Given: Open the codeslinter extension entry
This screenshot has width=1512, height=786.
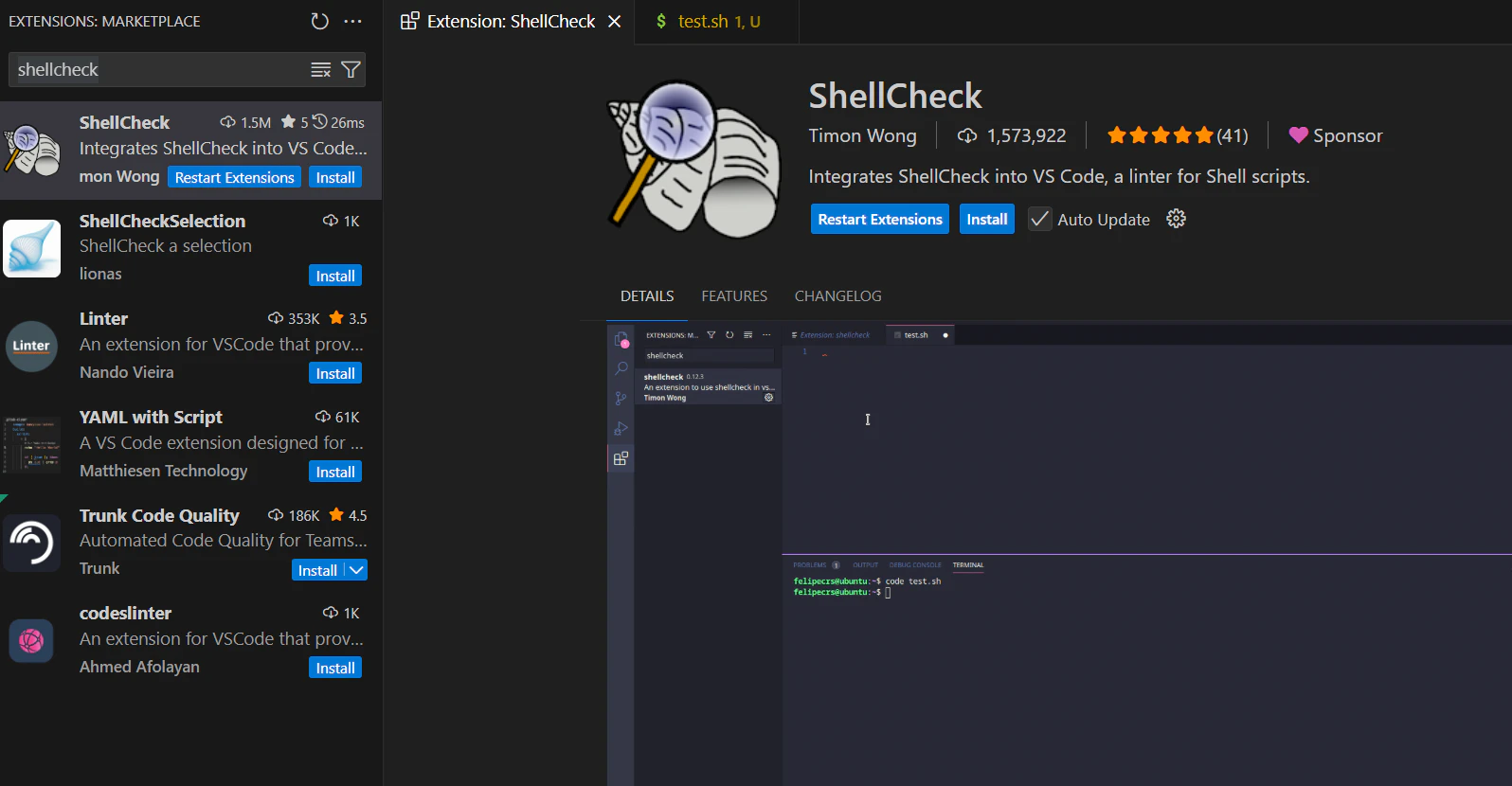Looking at the screenshot, I should point(190,641).
